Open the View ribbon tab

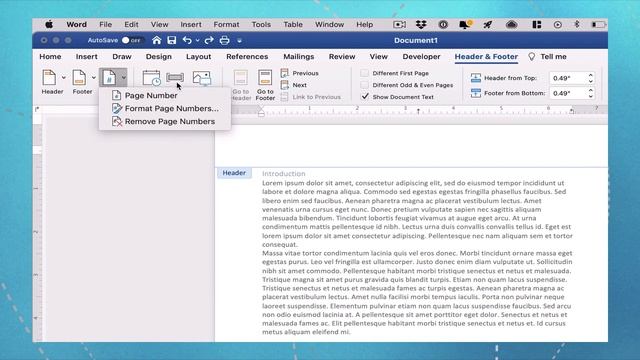click(x=378, y=57)
